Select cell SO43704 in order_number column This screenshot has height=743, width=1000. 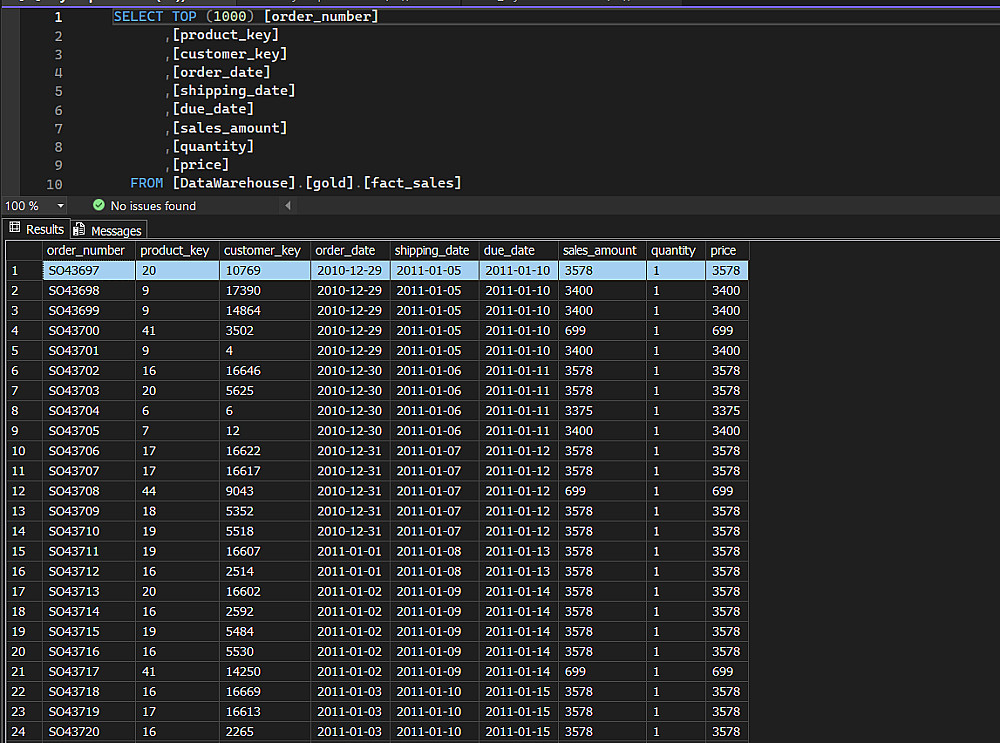coord(74,411)
